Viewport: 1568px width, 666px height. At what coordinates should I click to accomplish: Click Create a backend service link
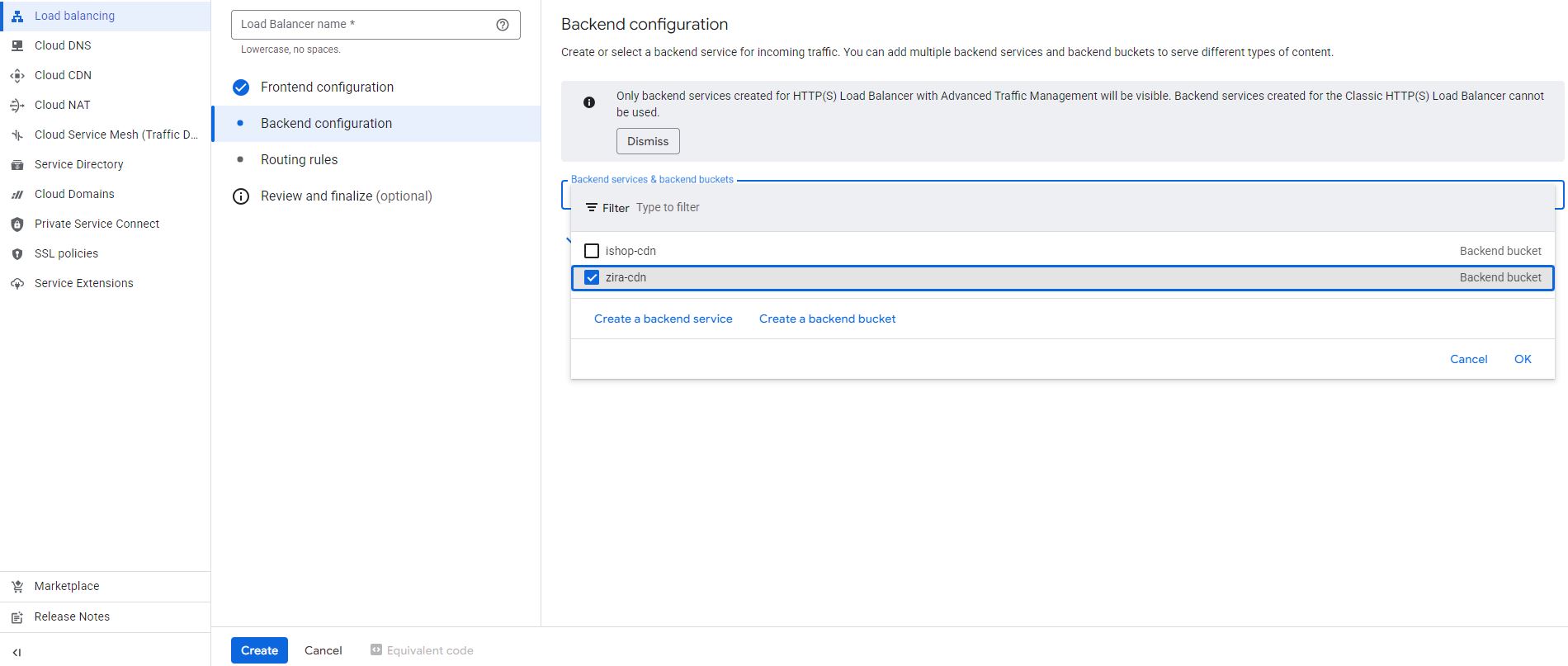pos(663,319)
